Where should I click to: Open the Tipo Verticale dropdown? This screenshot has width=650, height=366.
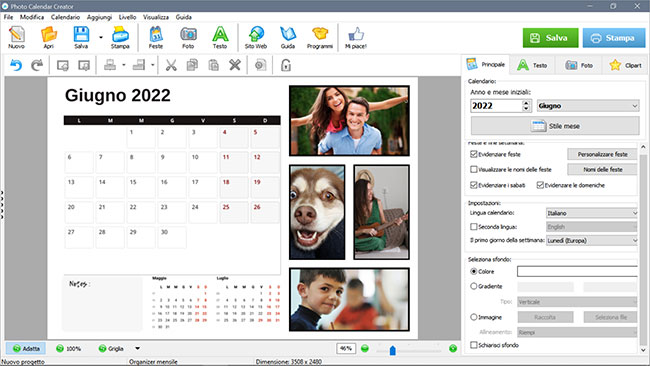577,302
